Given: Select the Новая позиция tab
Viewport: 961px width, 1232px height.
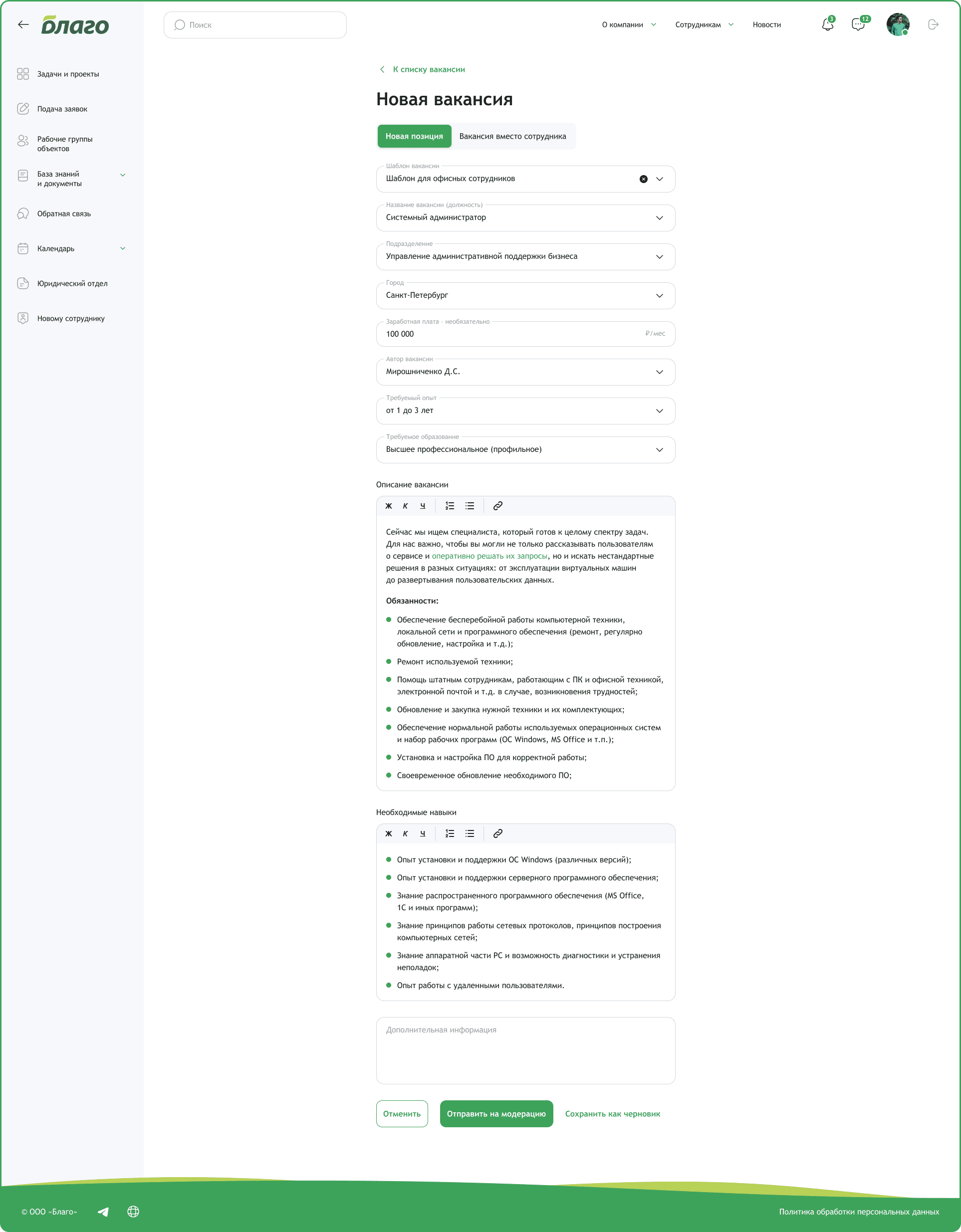Looking at the screenshot, I should (x=414, y=137).
